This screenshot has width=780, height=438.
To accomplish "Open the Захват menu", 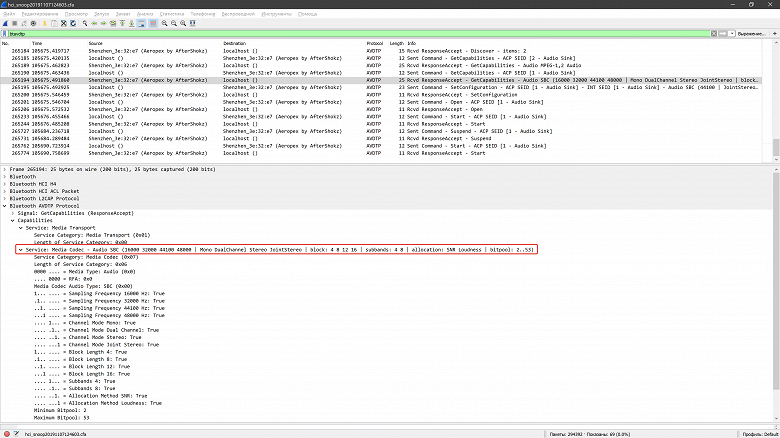I will point(123,14).
